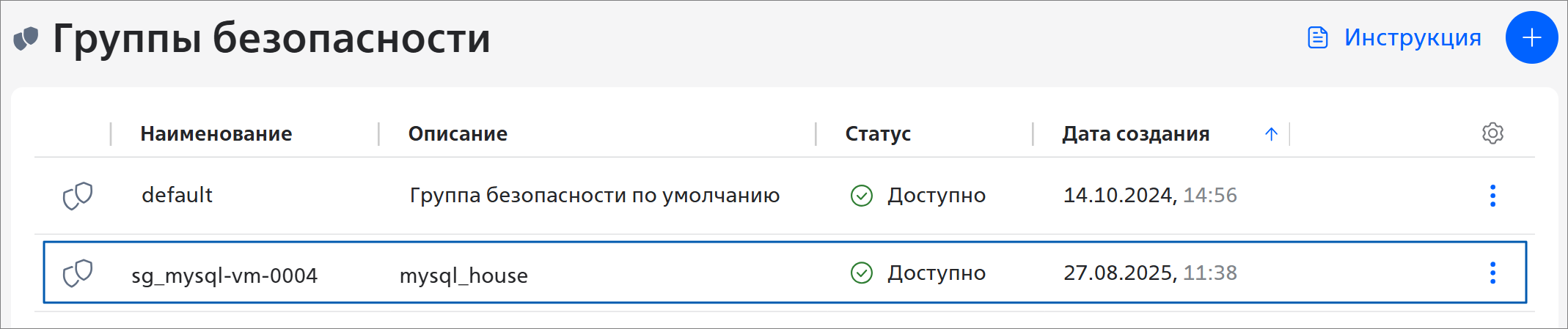Click the Дата создания column header
The image size is (1568, 329).
(1135, 134)
